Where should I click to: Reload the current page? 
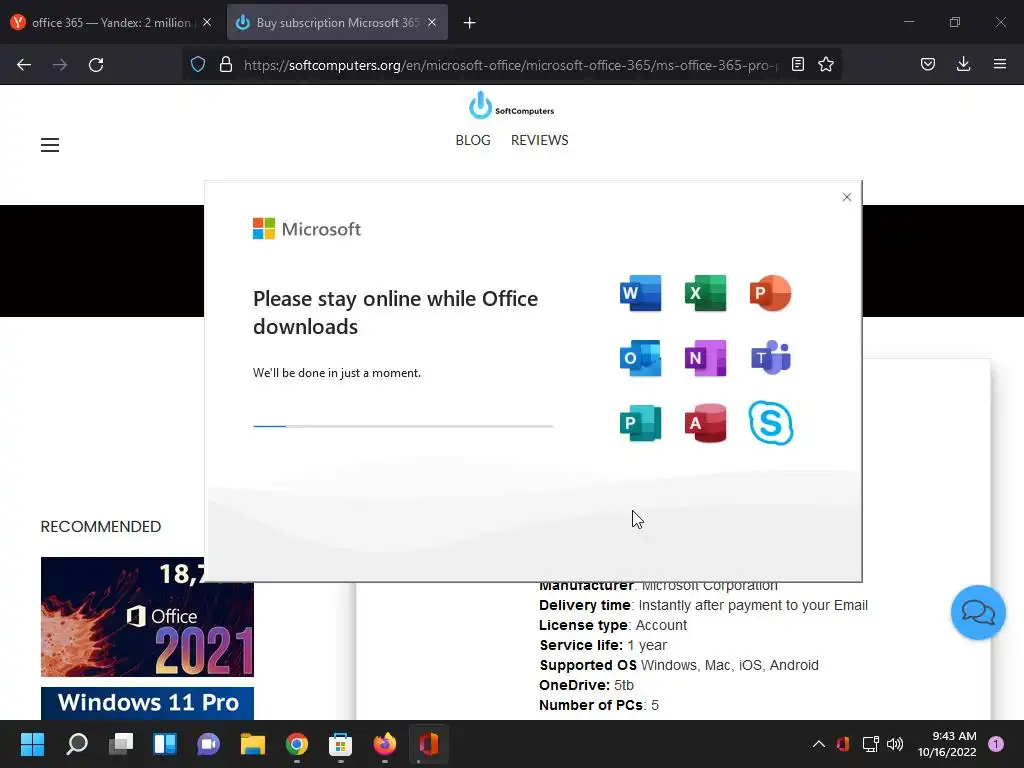pos(96,65)
